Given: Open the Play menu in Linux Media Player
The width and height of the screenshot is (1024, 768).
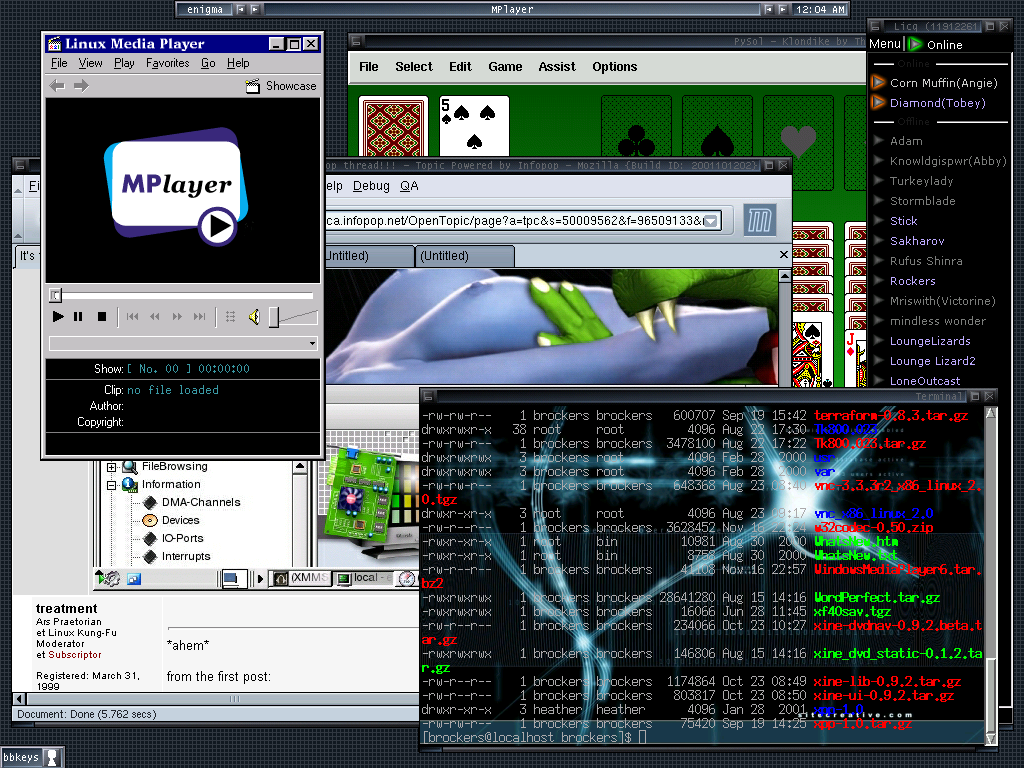Looking at the screenshot, I should [x=124, y=63].
